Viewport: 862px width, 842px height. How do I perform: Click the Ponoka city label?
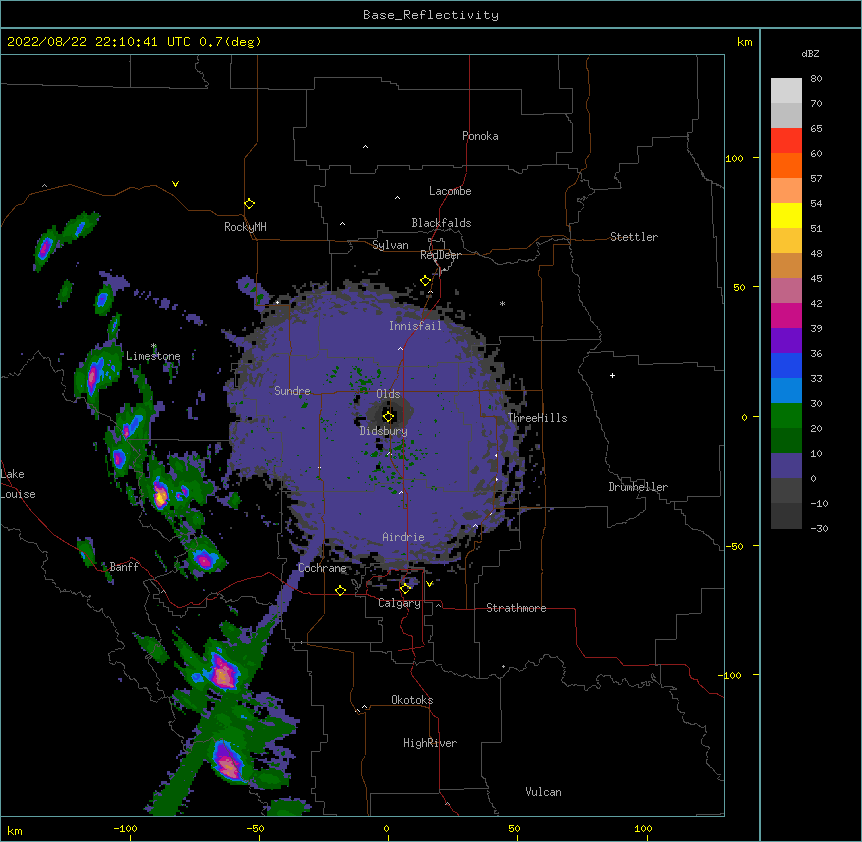(480, 136)
